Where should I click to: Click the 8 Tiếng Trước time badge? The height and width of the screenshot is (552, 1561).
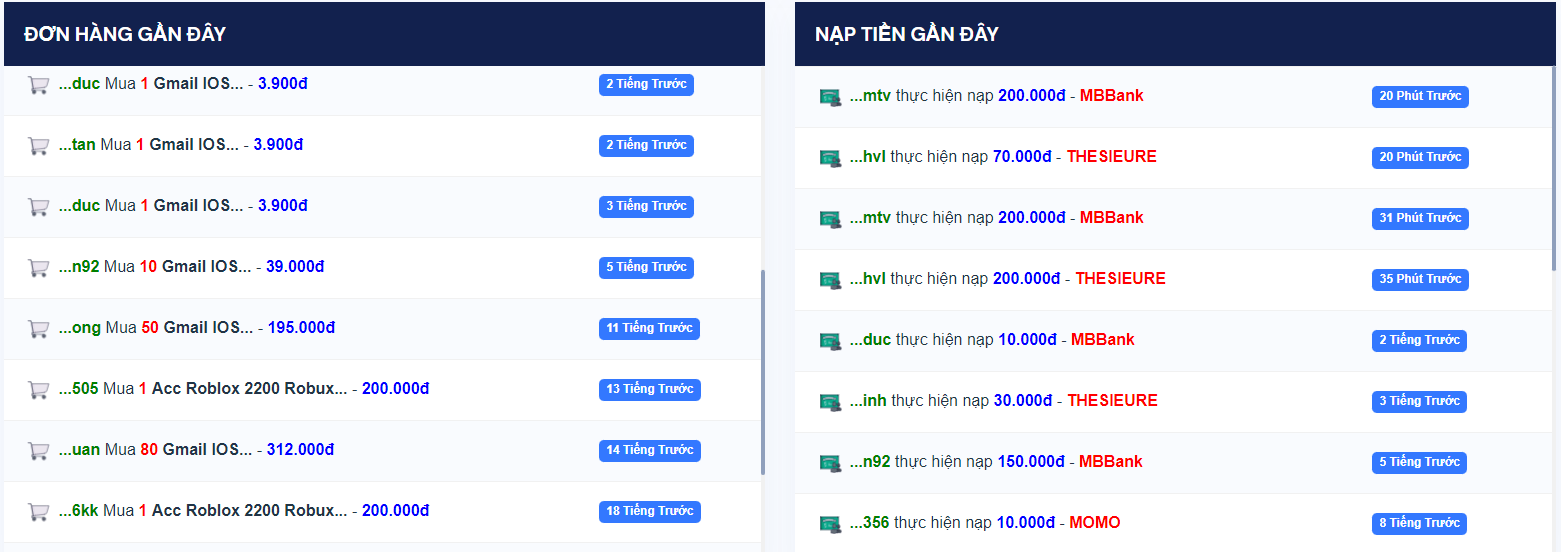coord(1419,523)
